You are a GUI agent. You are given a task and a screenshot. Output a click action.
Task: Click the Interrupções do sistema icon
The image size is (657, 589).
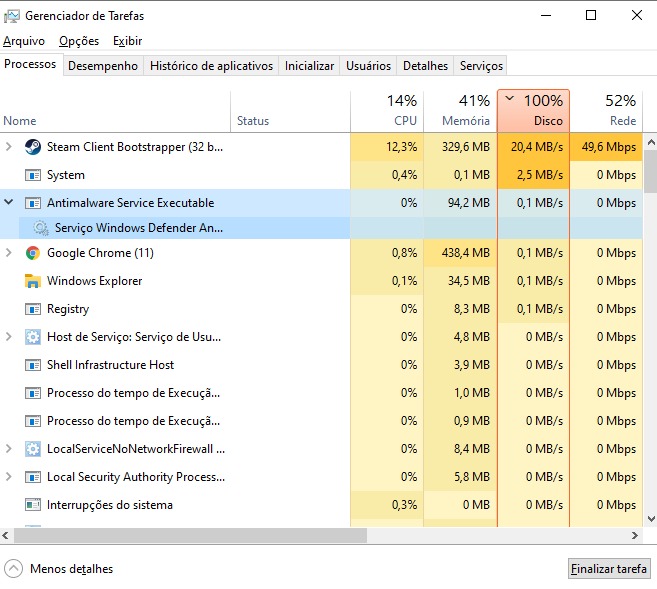[33, 505]
